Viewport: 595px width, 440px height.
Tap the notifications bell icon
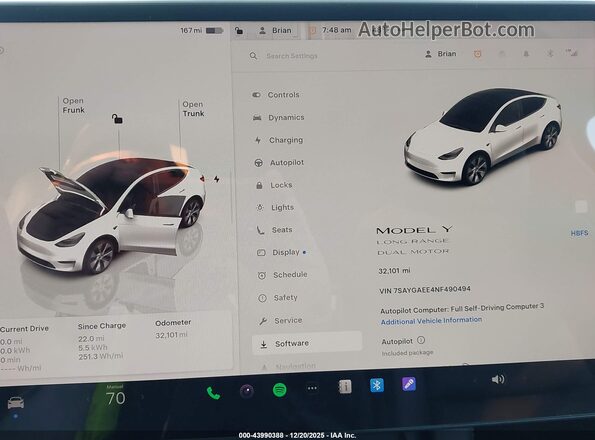[526, 54]
